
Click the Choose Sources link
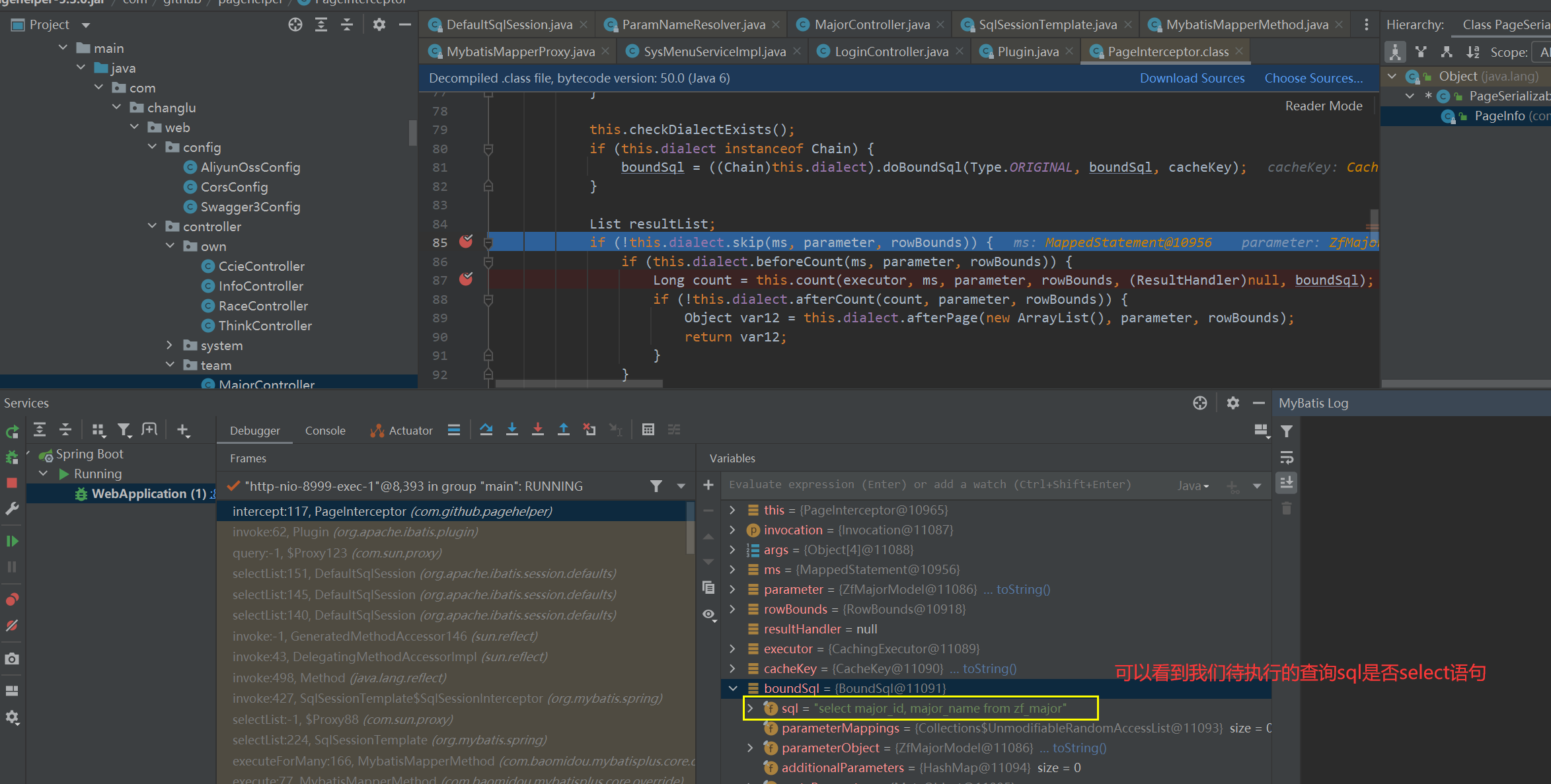click(1313, 78)
